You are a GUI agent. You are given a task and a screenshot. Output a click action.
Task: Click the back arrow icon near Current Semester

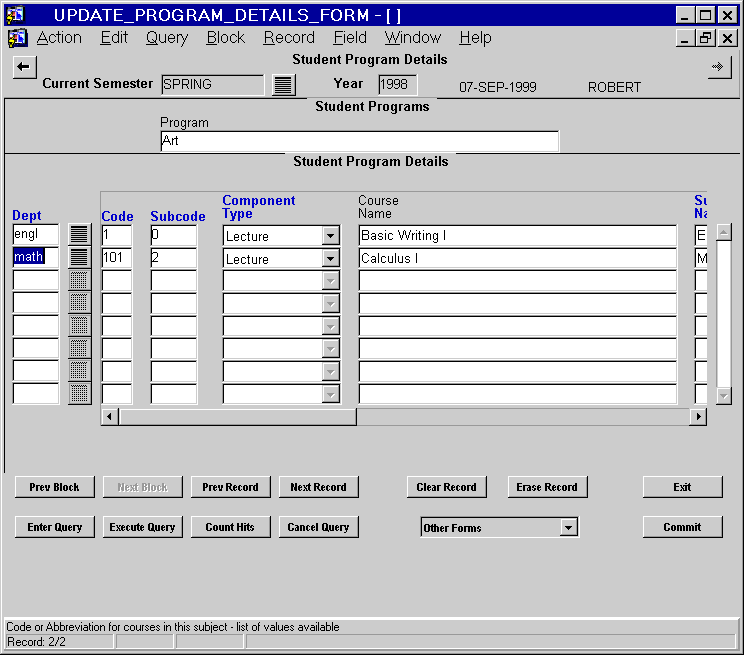(24, 66)
